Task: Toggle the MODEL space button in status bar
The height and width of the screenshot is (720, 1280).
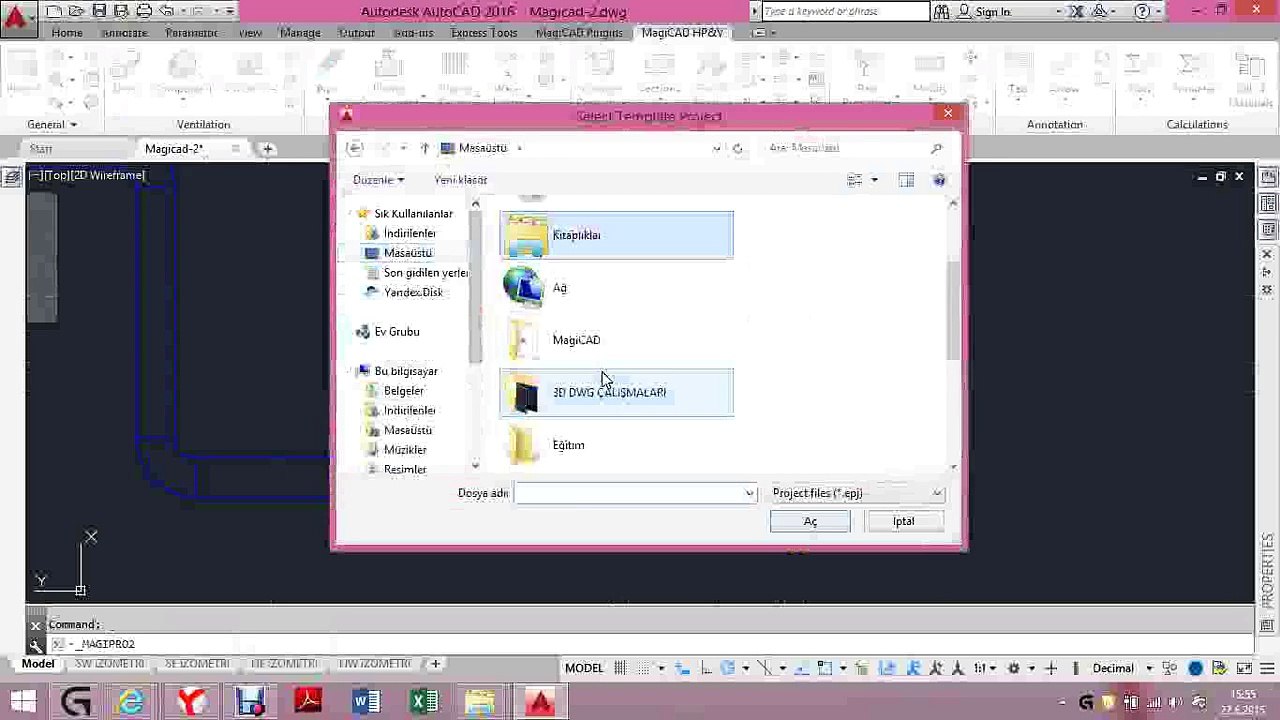Action: pyautogui.click(x=584, y=668)
